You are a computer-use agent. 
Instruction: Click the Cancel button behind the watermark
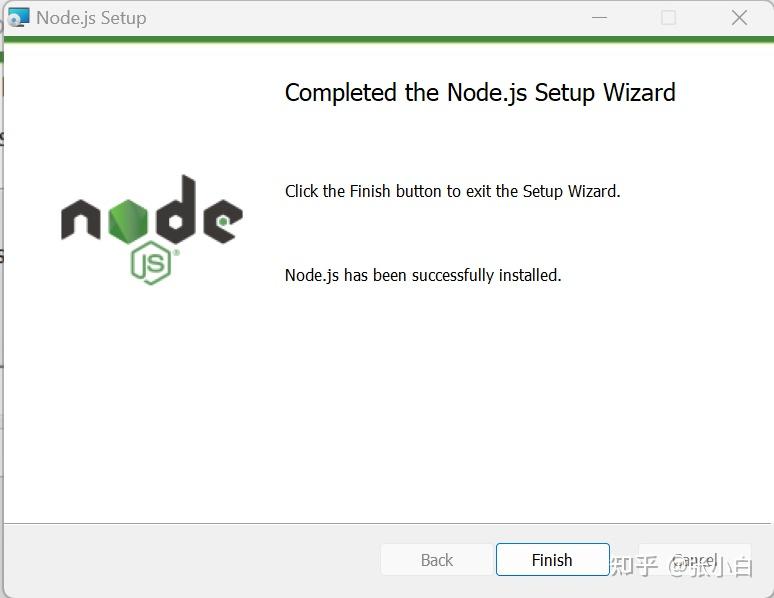pyautogui.click(x=695, y=559)
